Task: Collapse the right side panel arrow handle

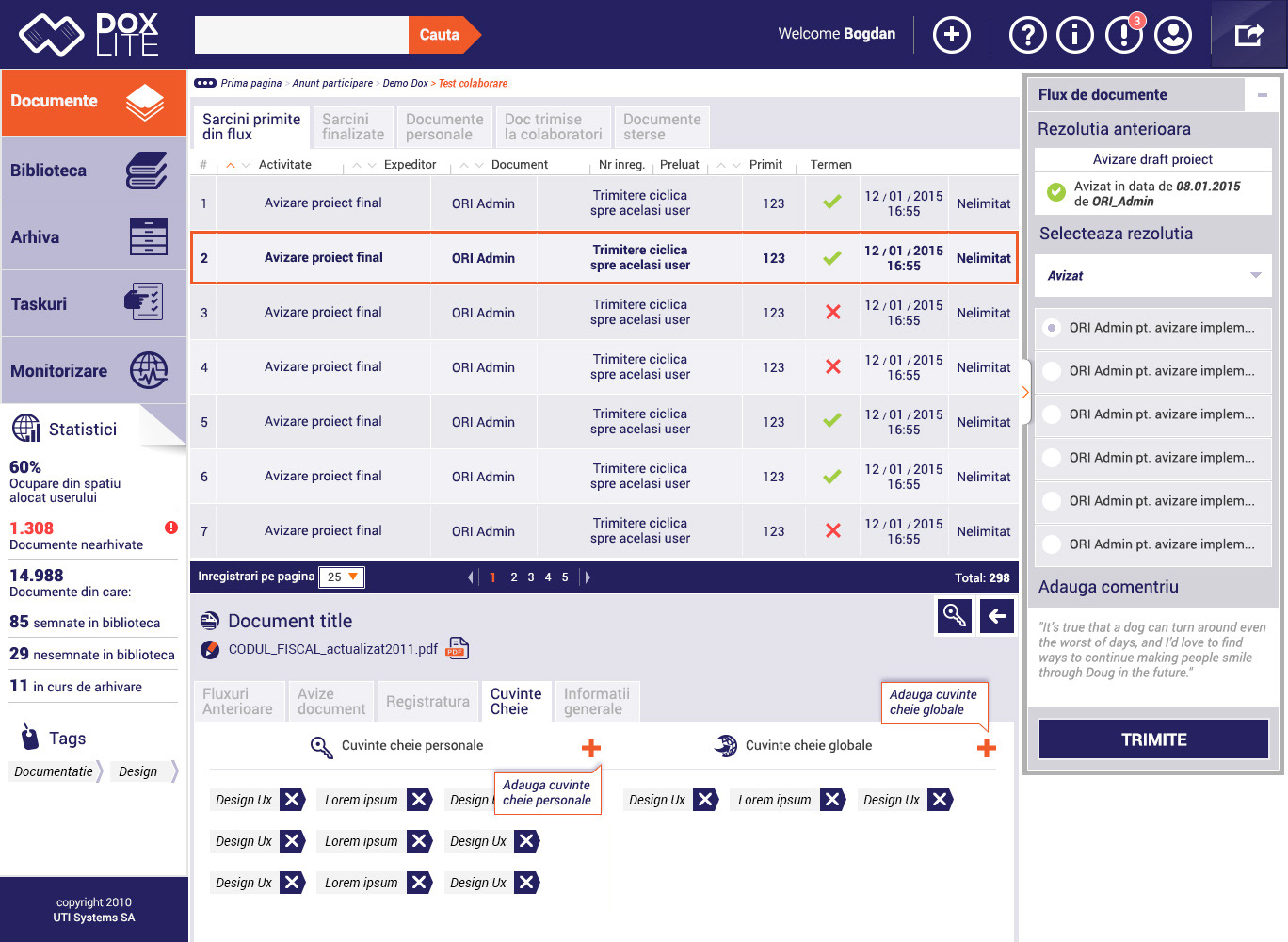Action: coord(1025,392)
